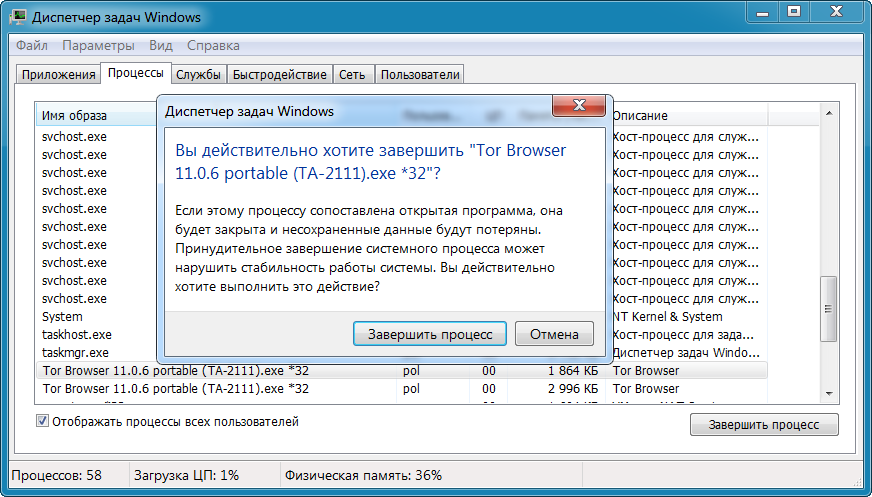Switch to the Службы tab

click(199, 74)
